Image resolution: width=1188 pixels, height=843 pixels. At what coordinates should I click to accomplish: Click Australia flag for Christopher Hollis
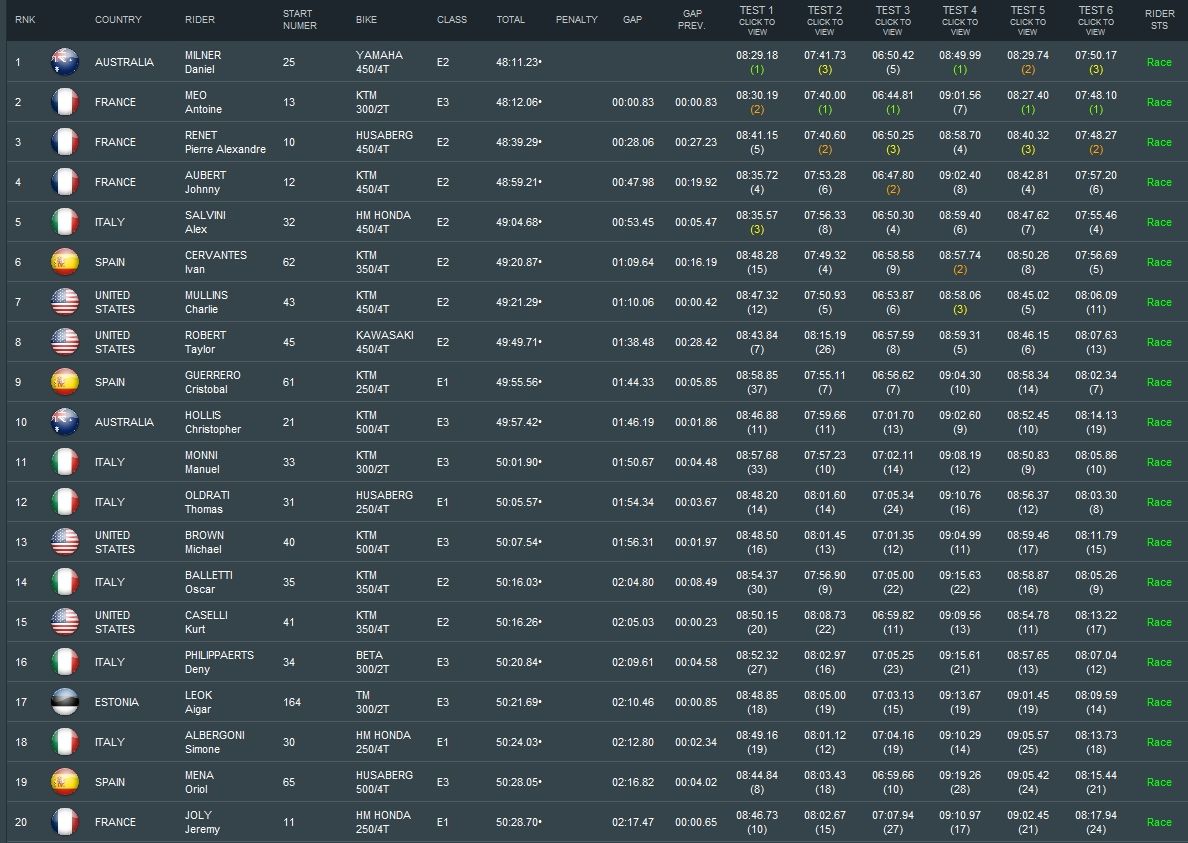click(65, 422)
